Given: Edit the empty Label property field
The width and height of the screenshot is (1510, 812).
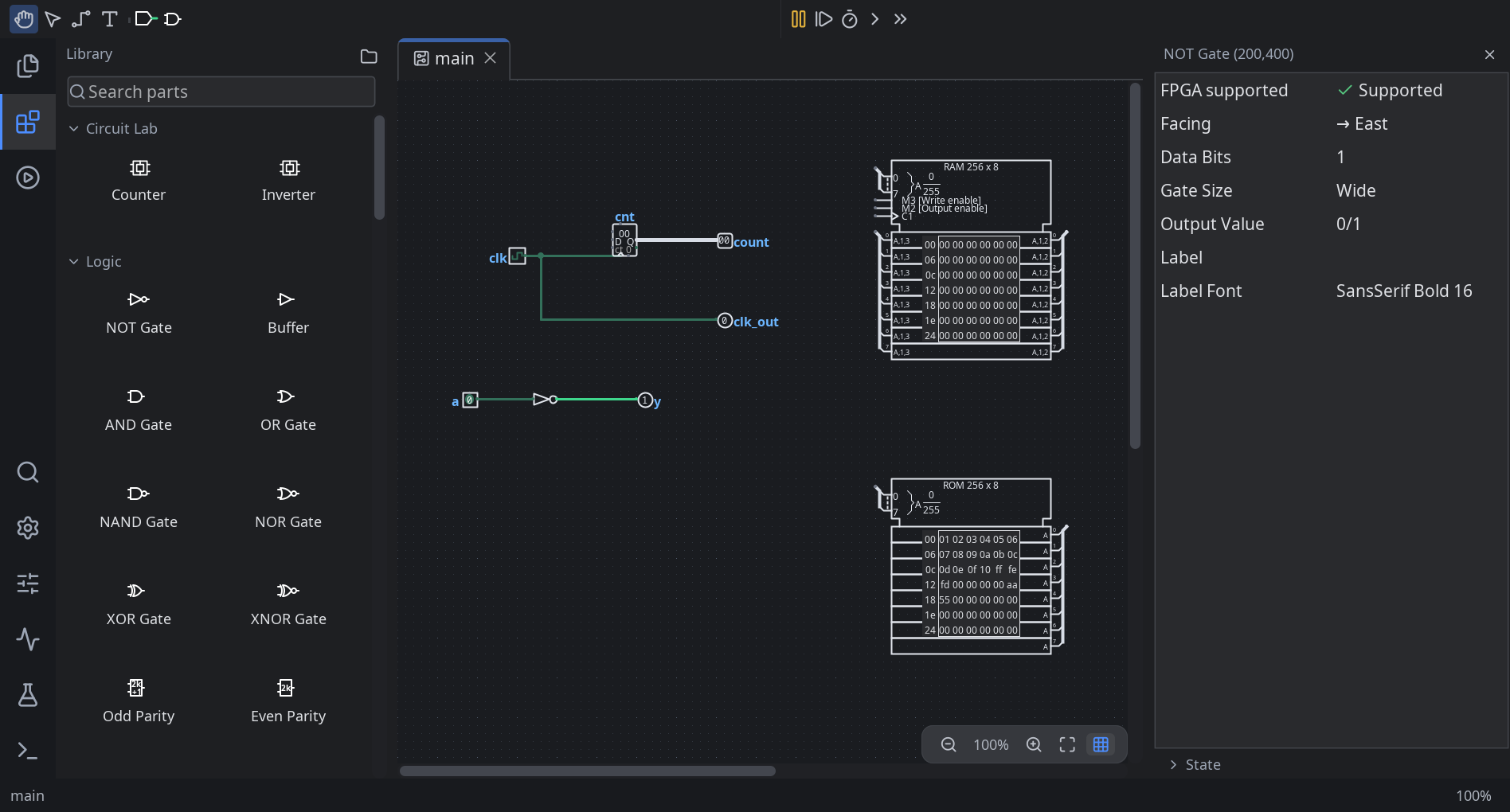Looking at the screenshot, I should point(1419,257).
